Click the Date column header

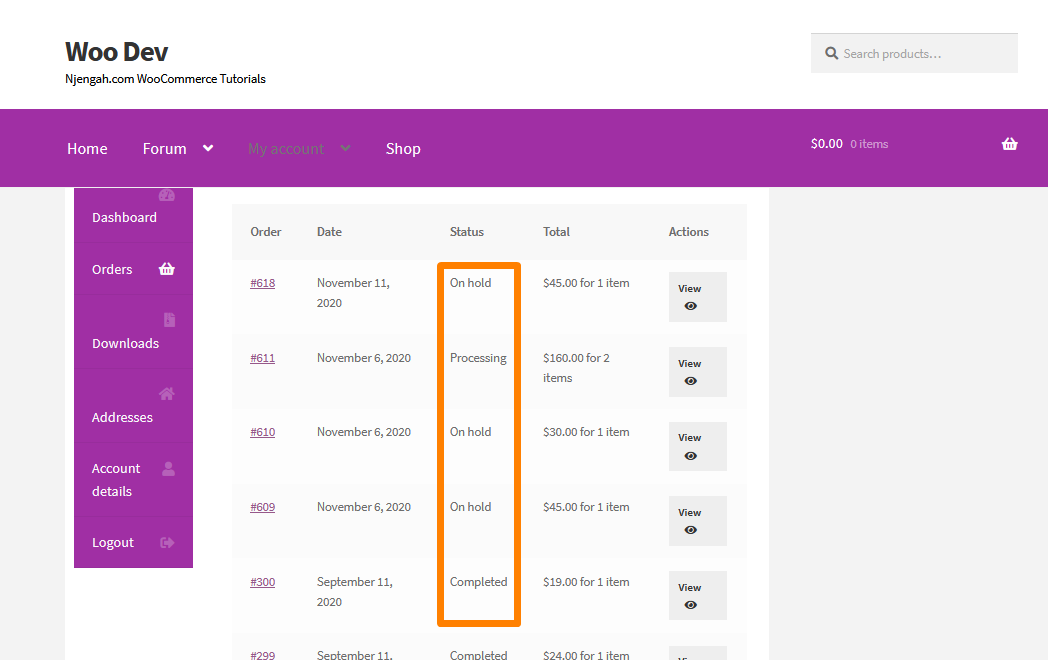tap(329, 231)
